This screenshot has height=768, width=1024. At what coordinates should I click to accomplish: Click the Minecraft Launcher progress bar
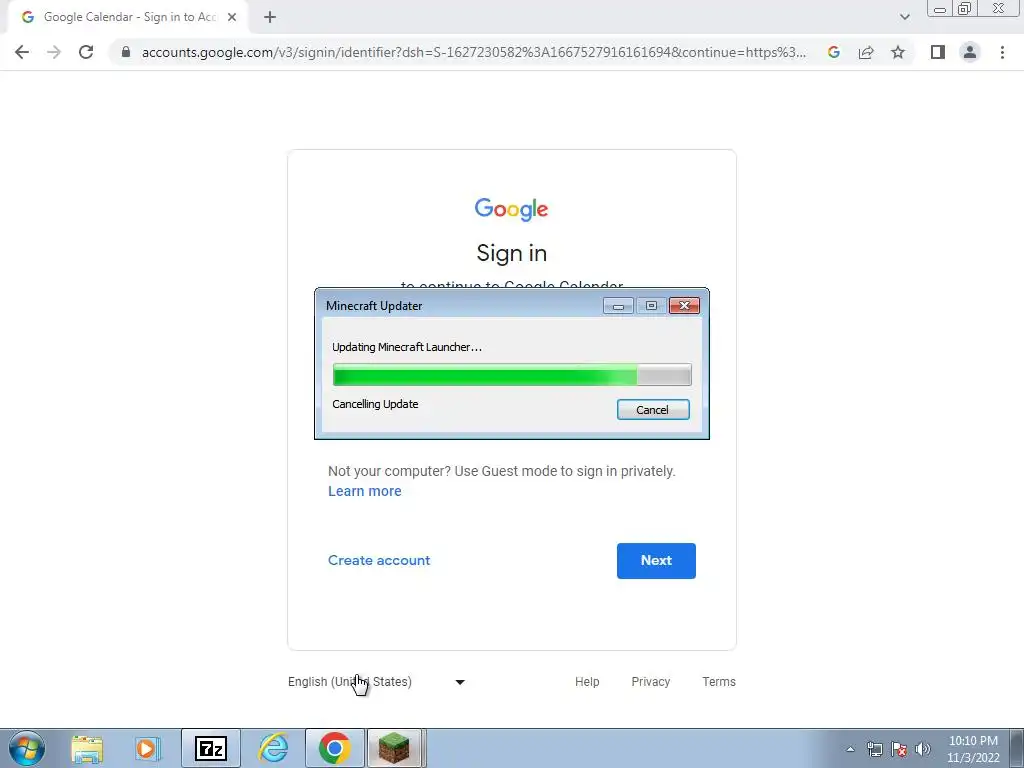tap(512, 375)
